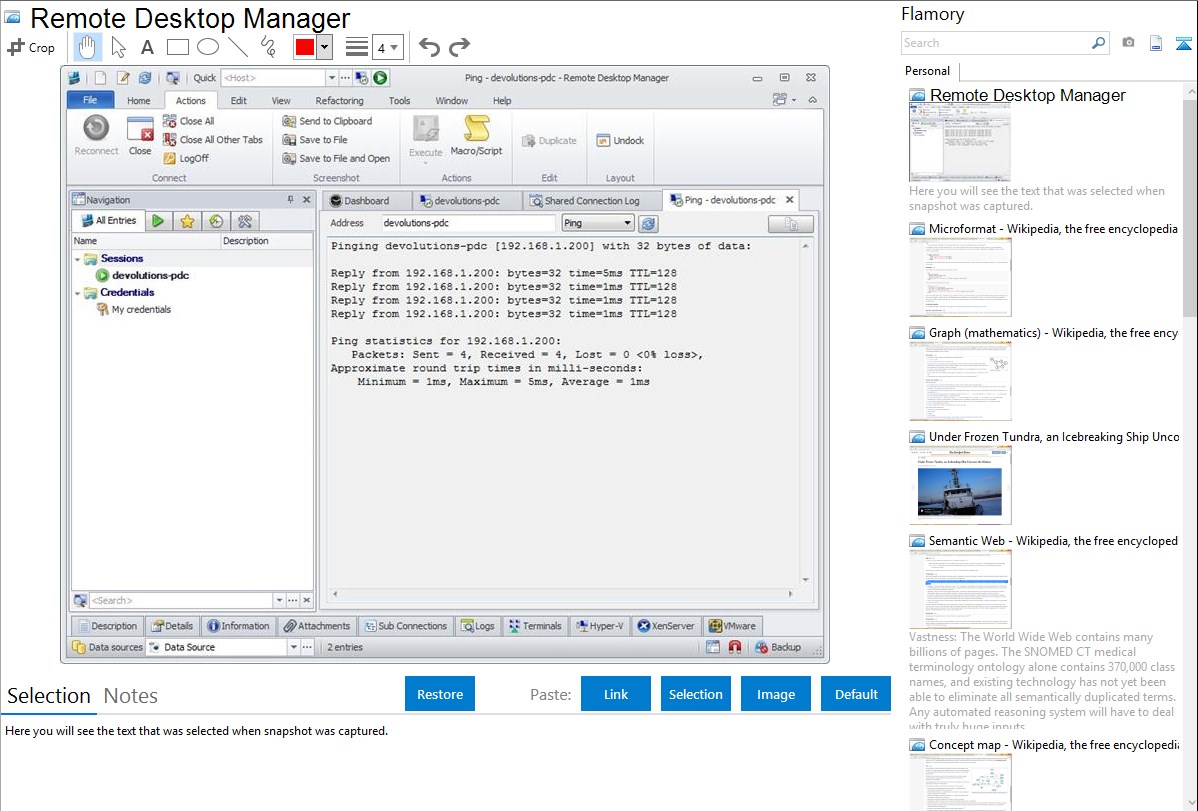This screenshot has width=1198, height=811.
Task: Open the Hyper-V bottom tab
Action: click(600, 626)
